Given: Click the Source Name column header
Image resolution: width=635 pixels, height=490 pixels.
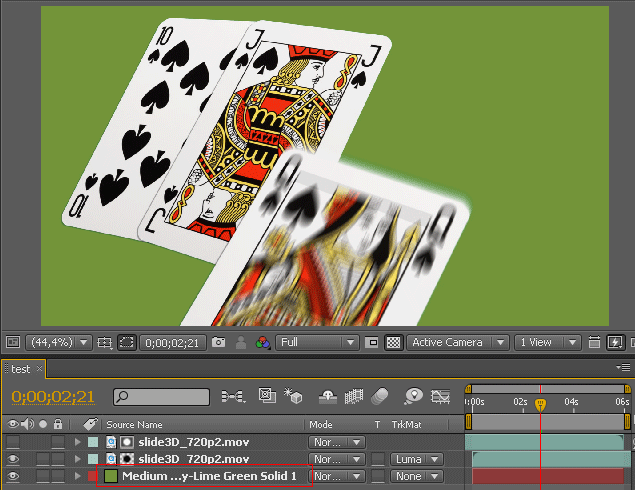Looking at the screenshot, I should pos(134,424).
